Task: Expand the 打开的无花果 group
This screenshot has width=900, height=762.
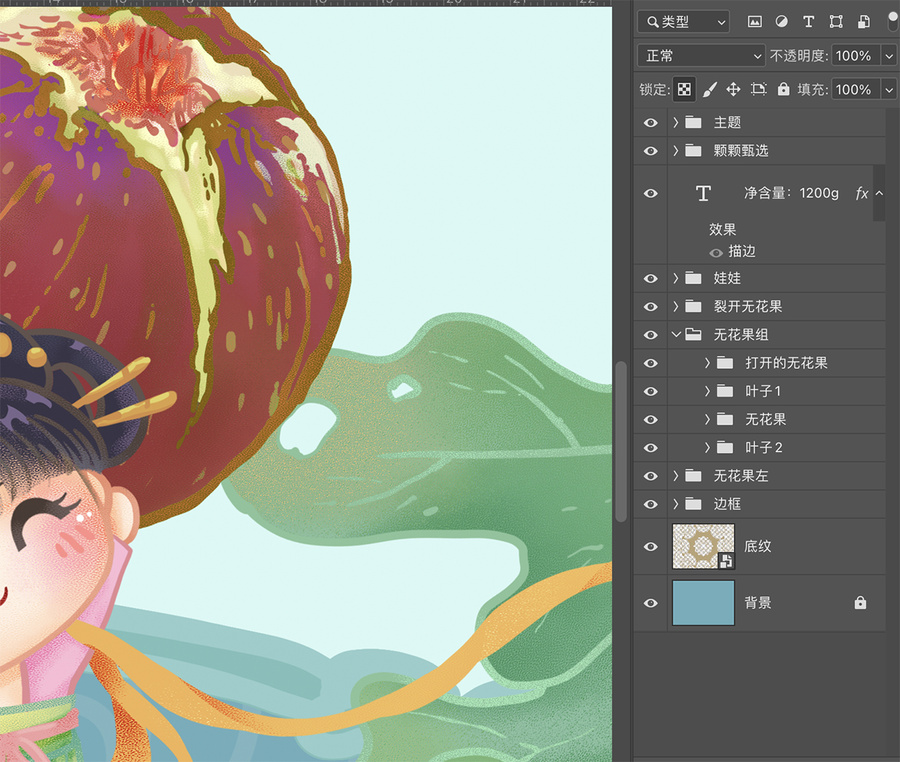Action: [x=707, y=363]
